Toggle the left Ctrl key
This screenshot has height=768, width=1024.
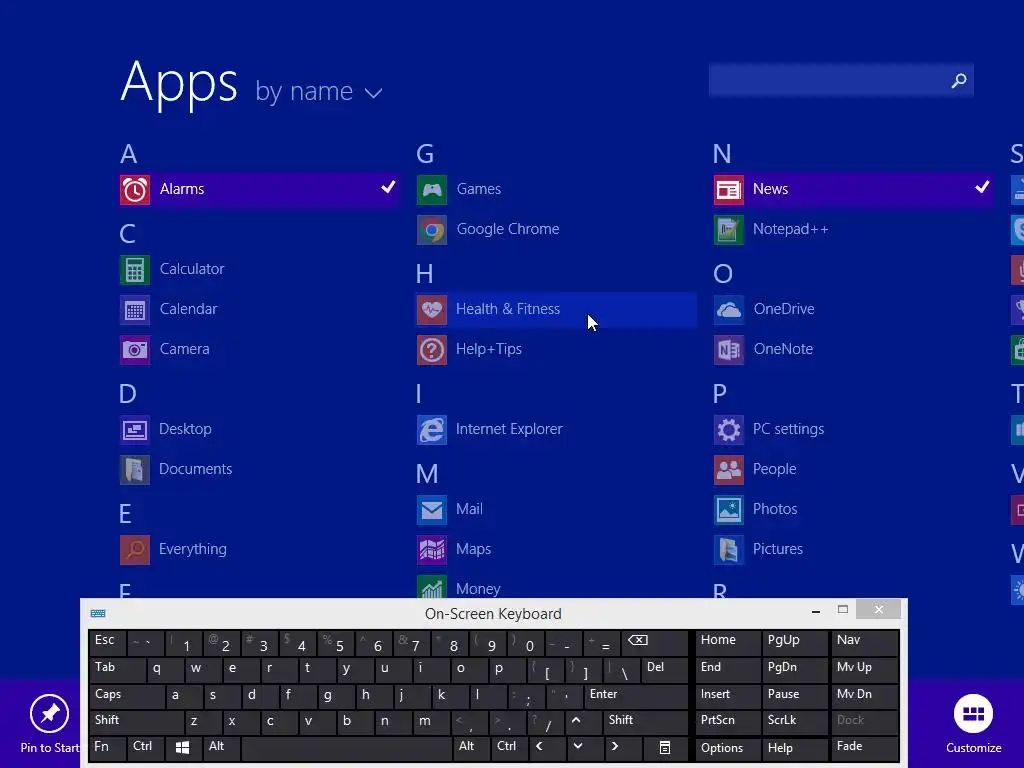(146, 747)
